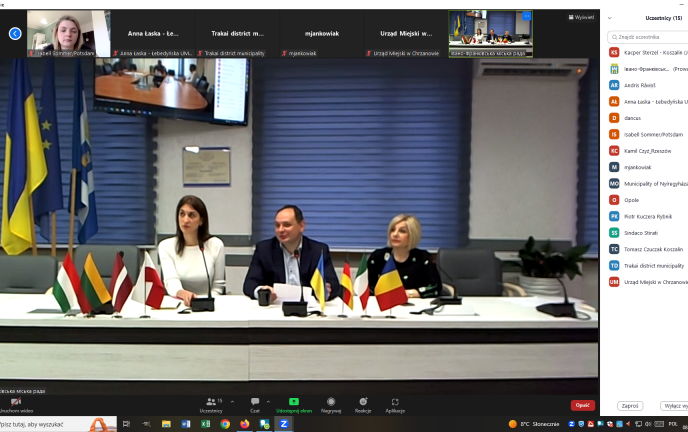Click the O avatar of Opole

(x=614, y=200)
